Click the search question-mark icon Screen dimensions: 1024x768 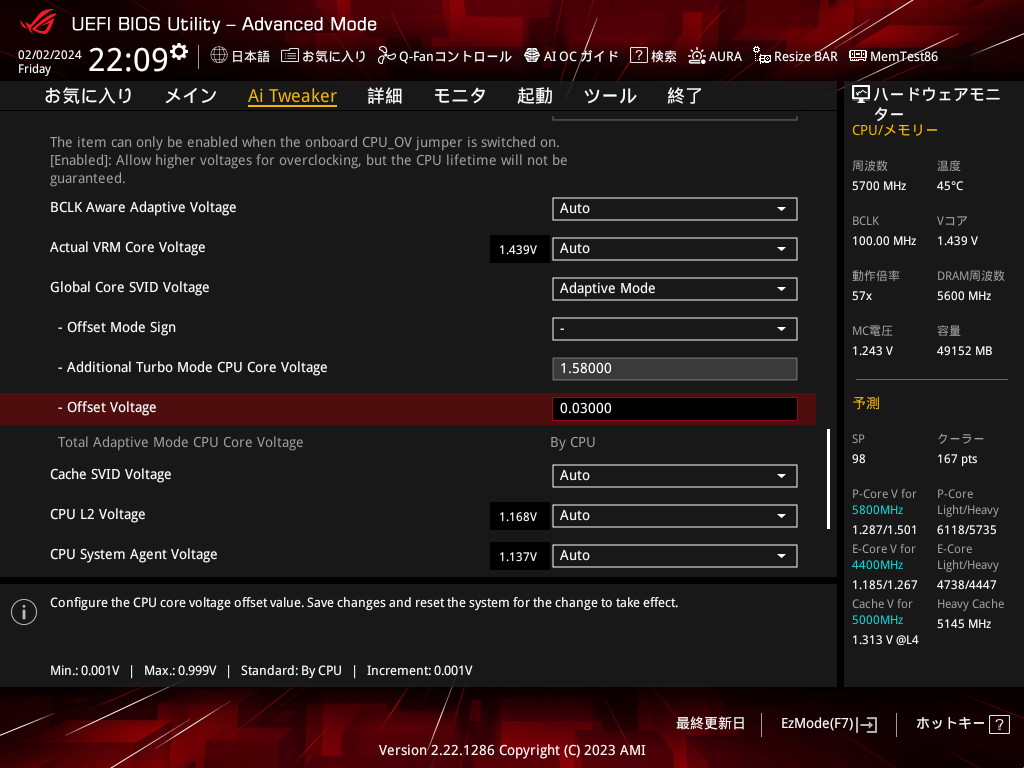click(x=638, y=56)
